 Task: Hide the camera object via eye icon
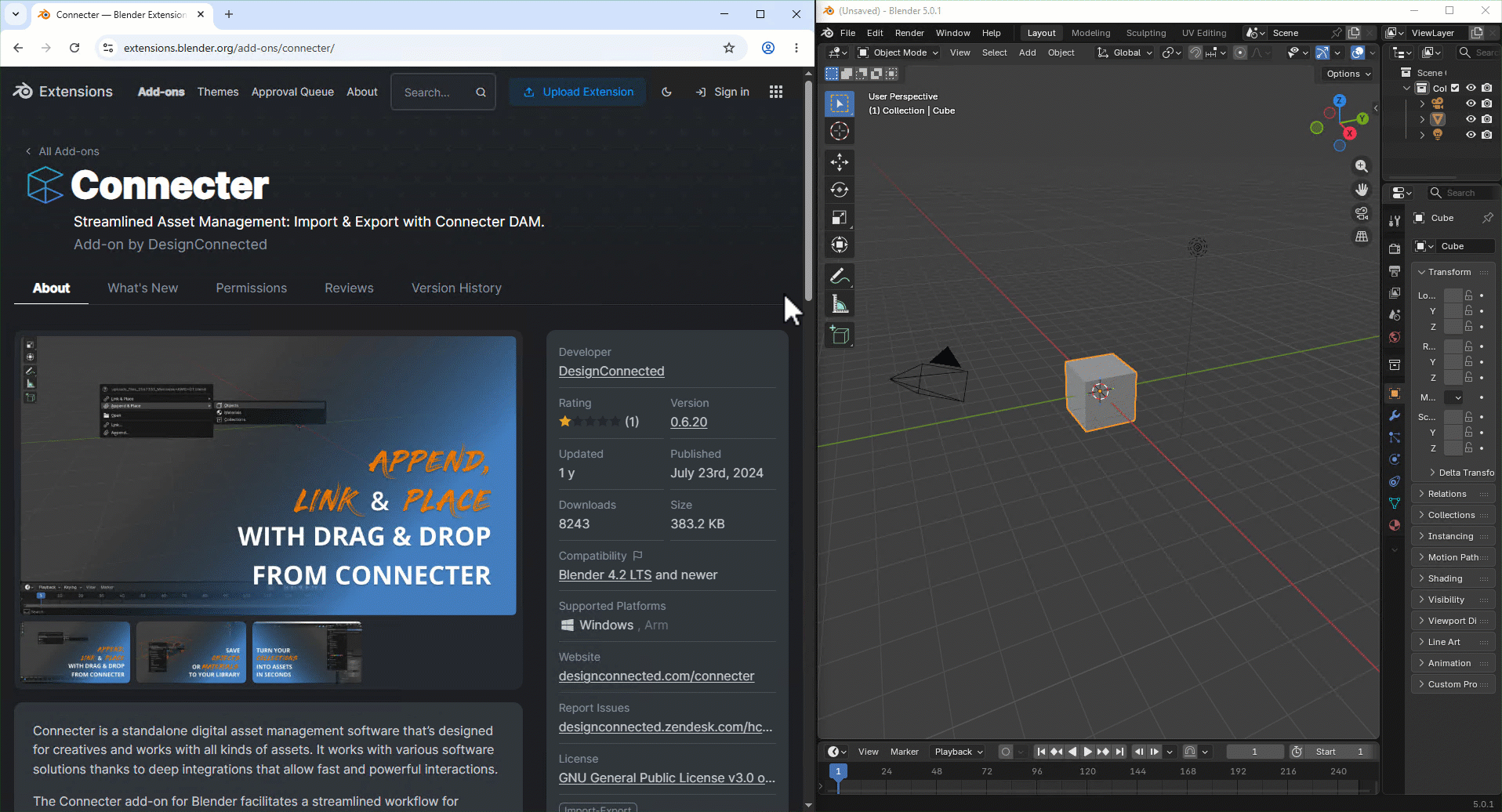coord(1471,103)
